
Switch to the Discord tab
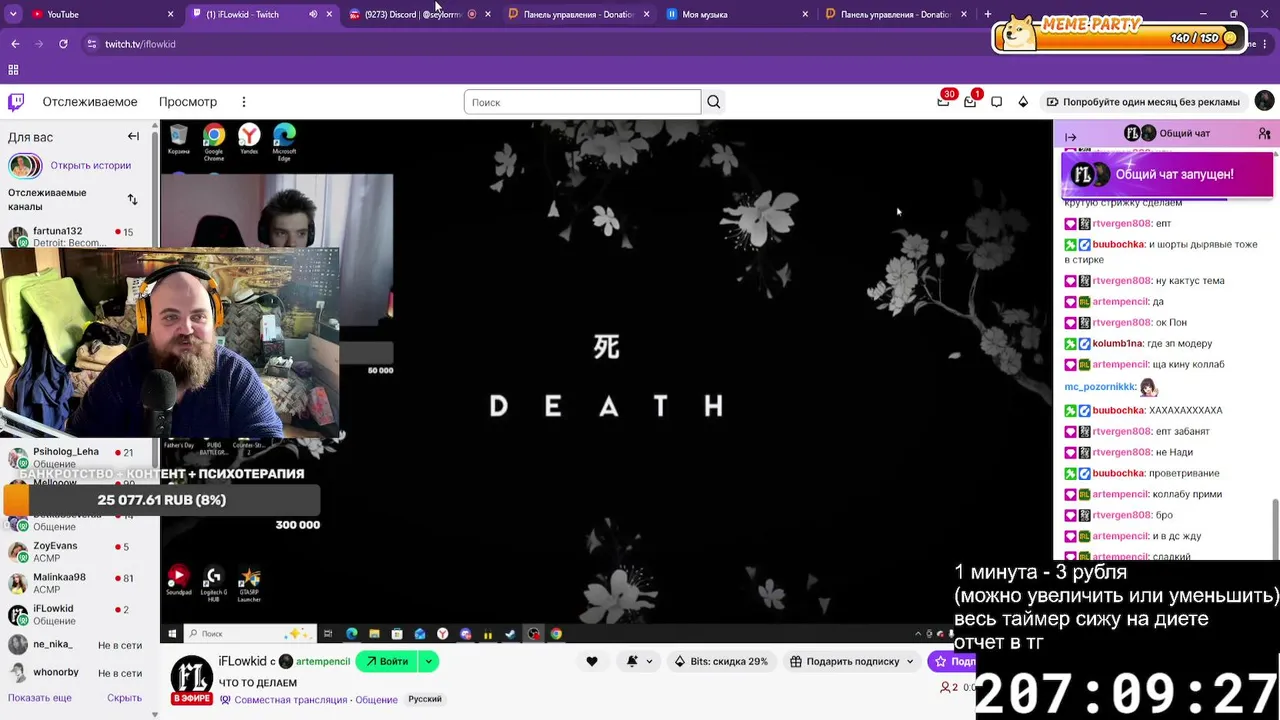click(x=418, y=14)
